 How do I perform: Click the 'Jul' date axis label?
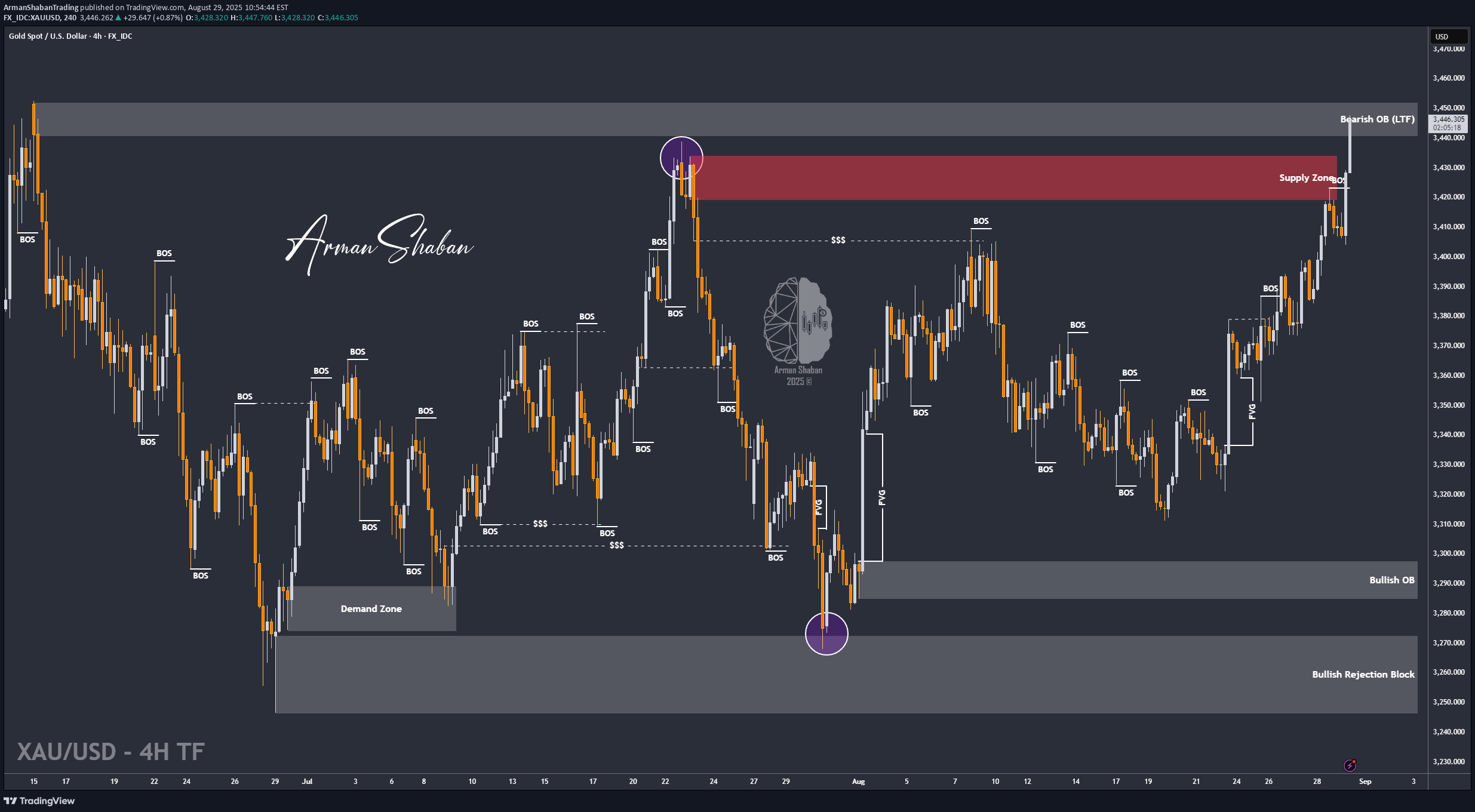pos(307,781)
